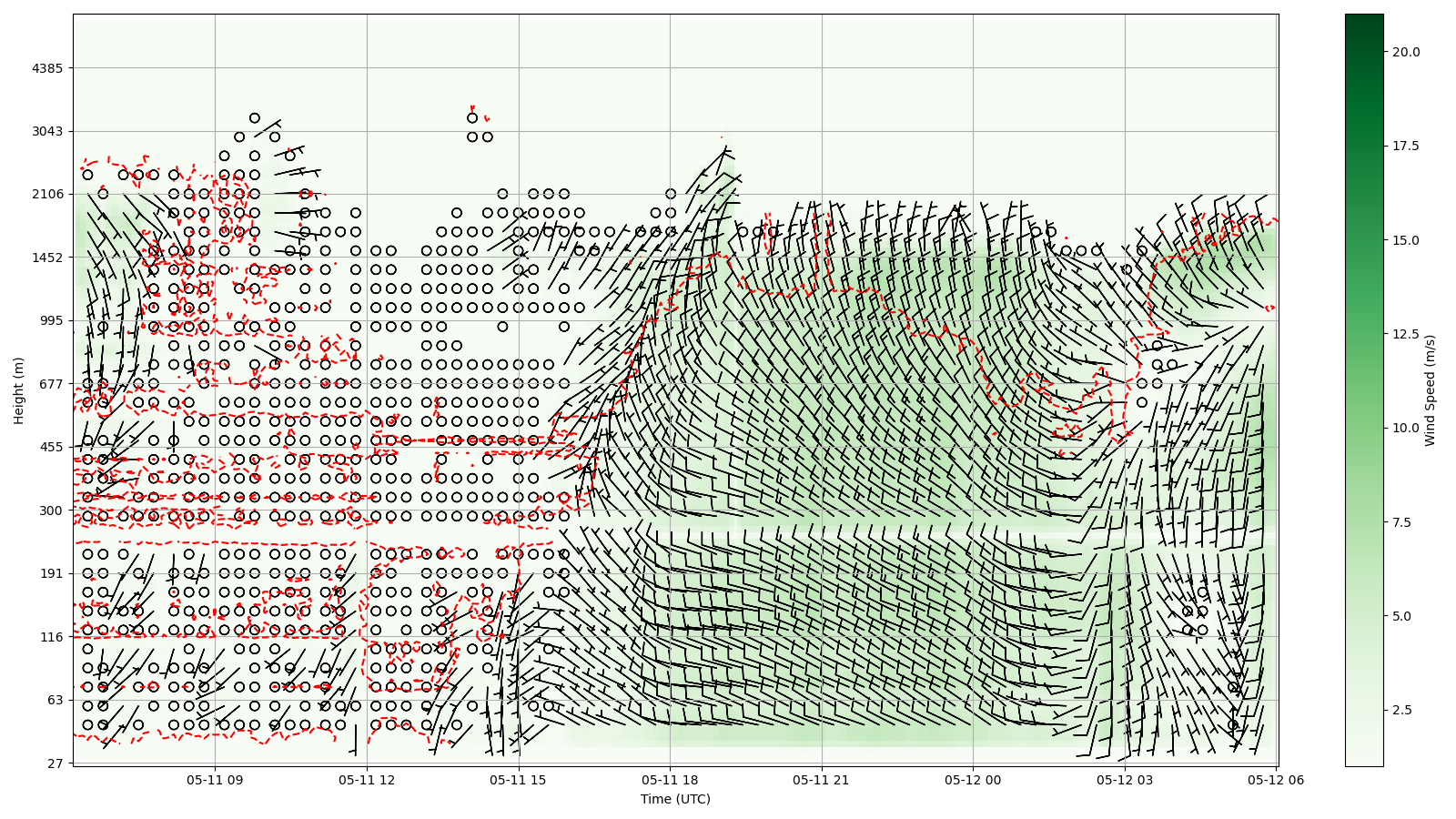Click the 05-12 00 time tick label
Image resolution: width=1456 pixels, height=819 pixels.
tap(973, 780)
